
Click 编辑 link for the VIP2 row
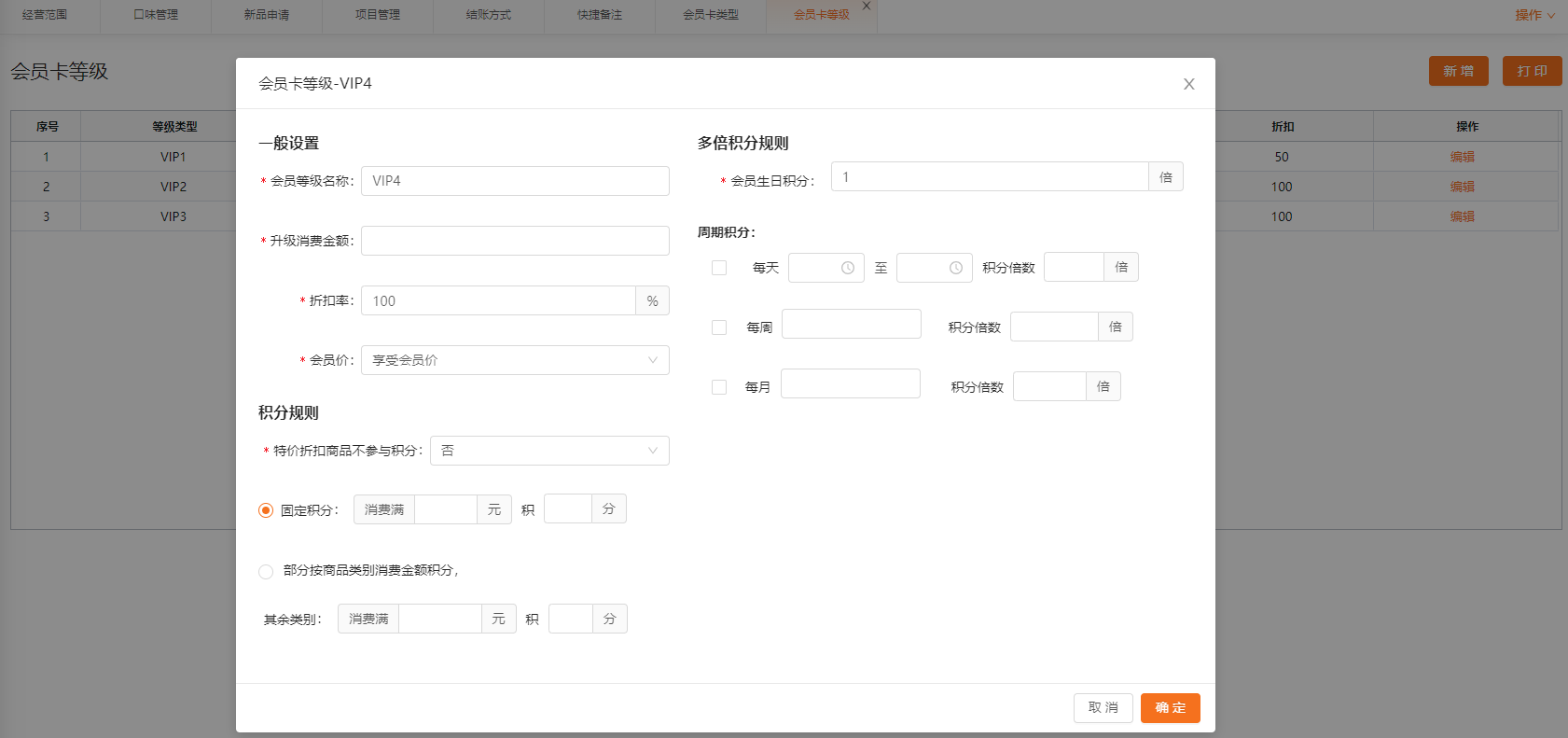coord(1463,187)
